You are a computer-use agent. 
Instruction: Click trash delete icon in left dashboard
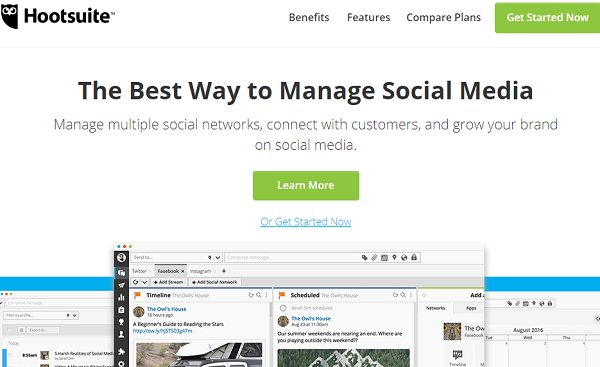pyautogui.click(x=22, y=330)
